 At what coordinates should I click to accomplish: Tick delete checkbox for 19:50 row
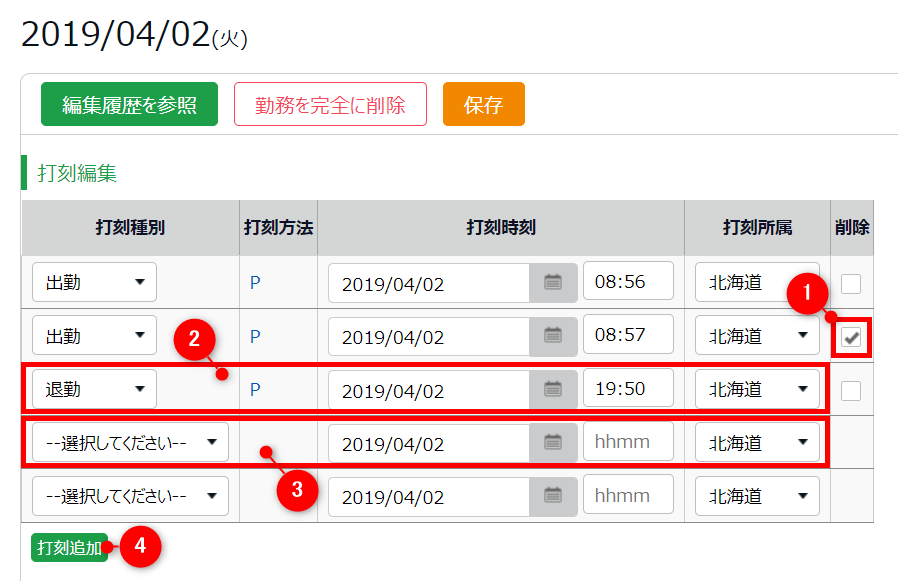click(x=851, y=390)
